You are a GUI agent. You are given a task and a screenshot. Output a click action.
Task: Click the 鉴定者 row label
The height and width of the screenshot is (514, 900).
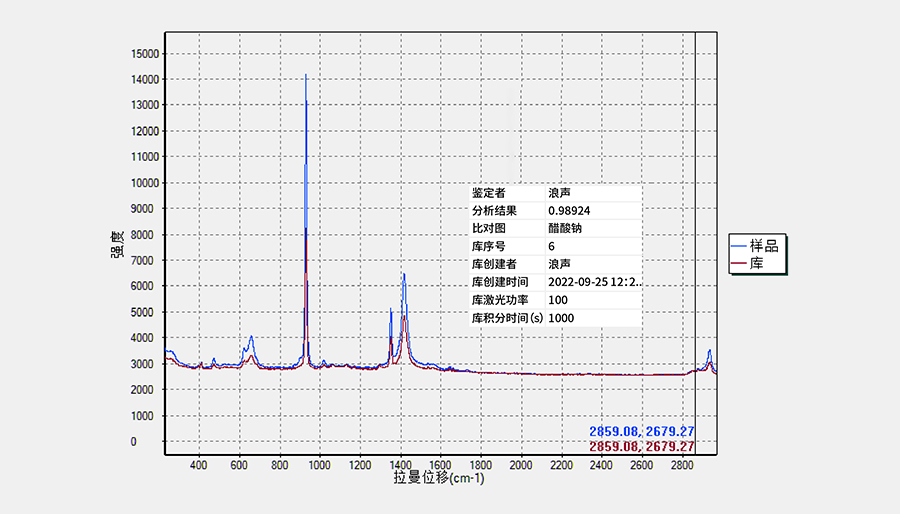(488, 193)
